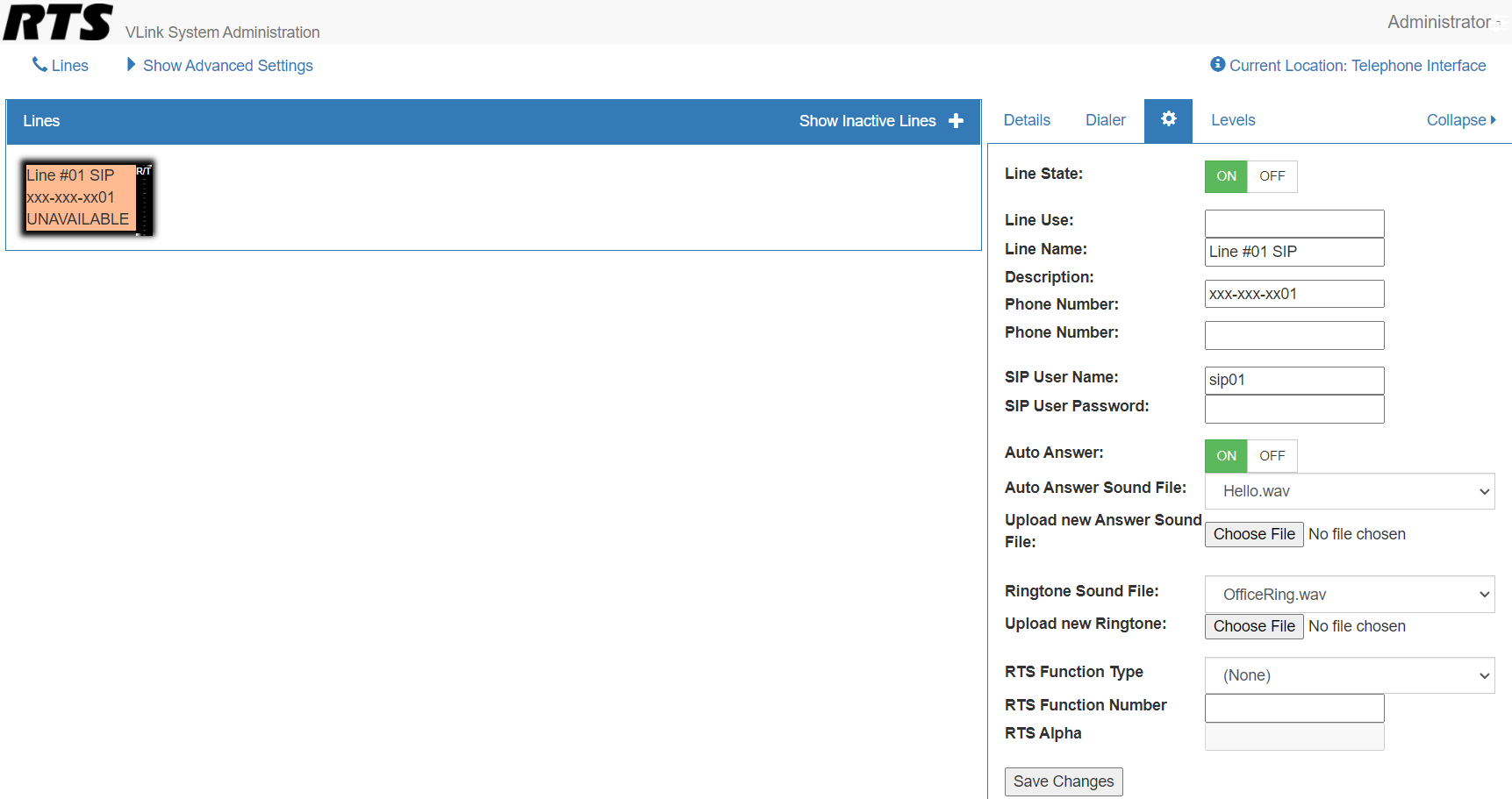Select the phone icon beside Lines
Viewport: 1512px width, 799px height.
[x=37, y=64]
